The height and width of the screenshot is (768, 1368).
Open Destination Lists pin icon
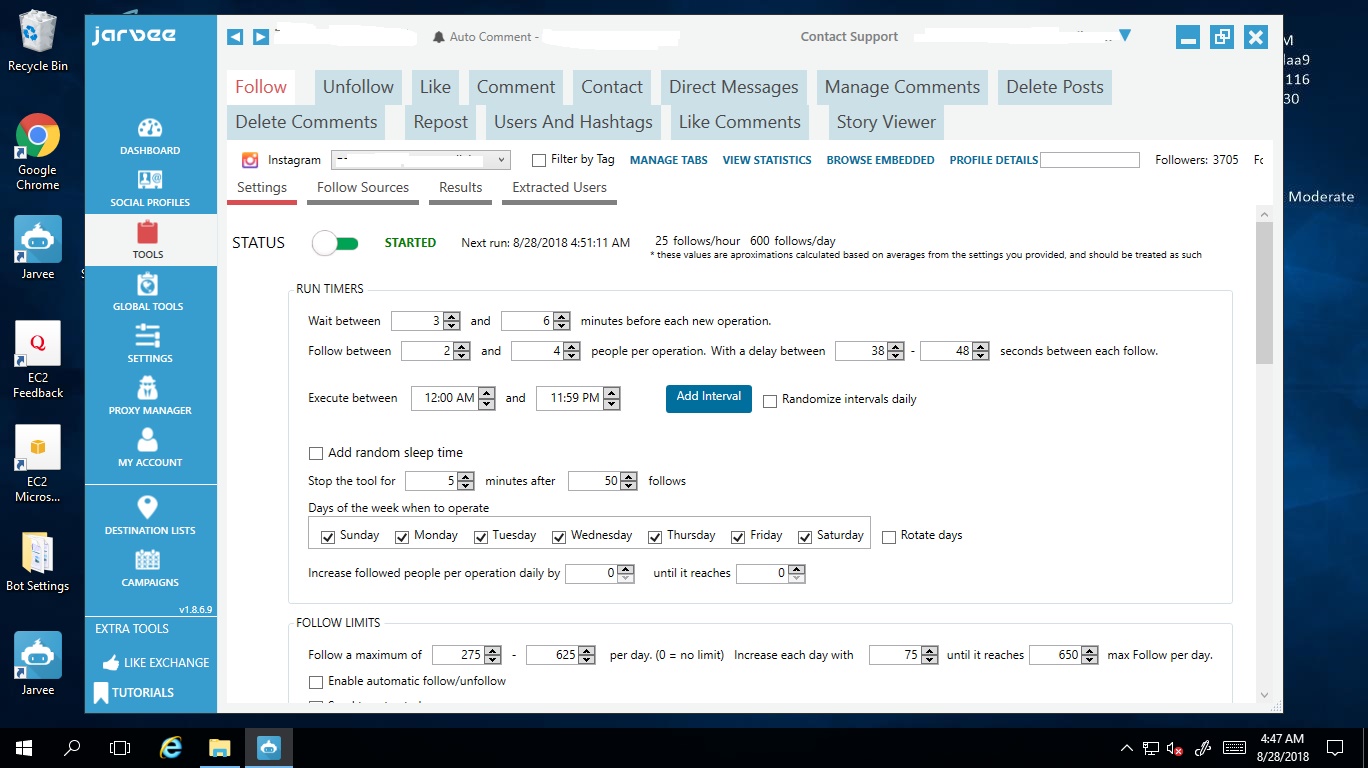[x=148, y=507]
